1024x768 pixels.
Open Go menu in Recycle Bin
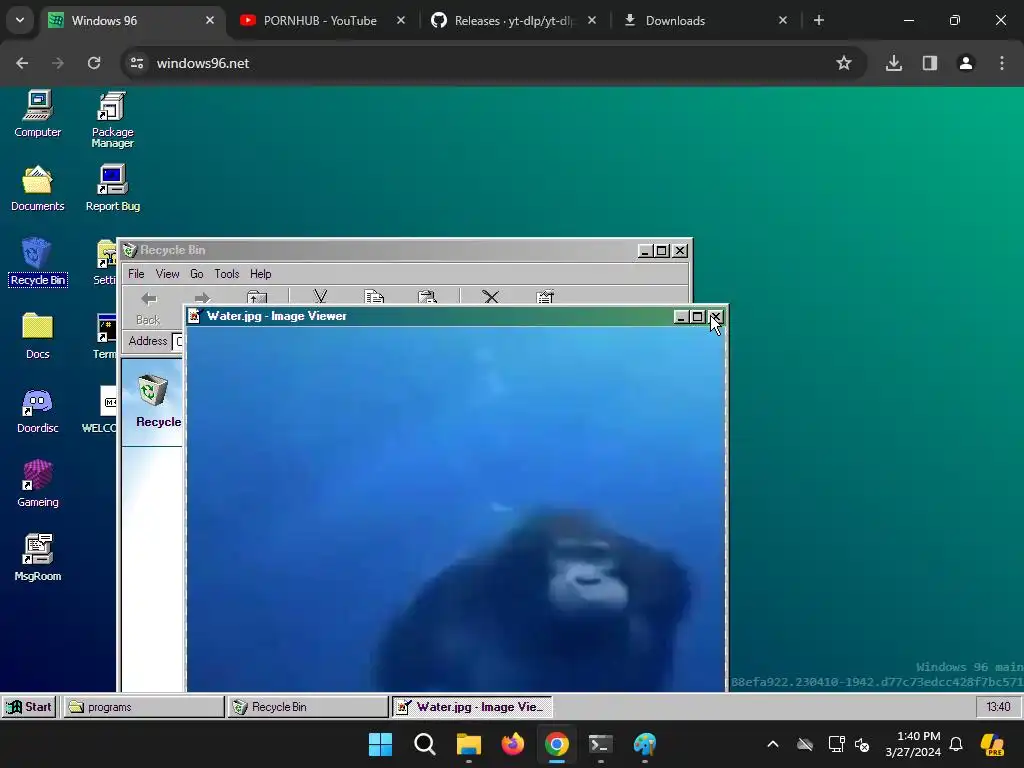click(197, 274)
